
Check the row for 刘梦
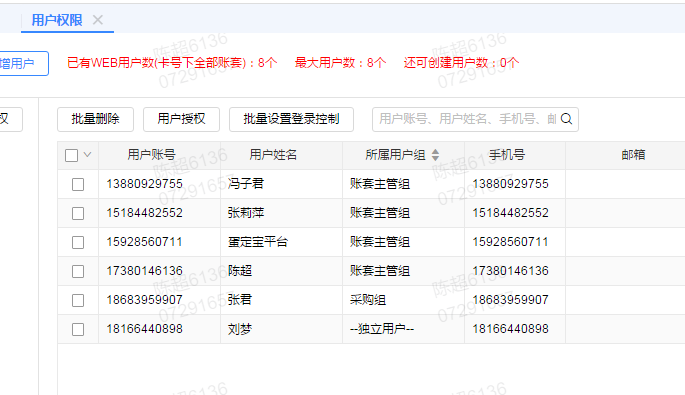point(78,329)
